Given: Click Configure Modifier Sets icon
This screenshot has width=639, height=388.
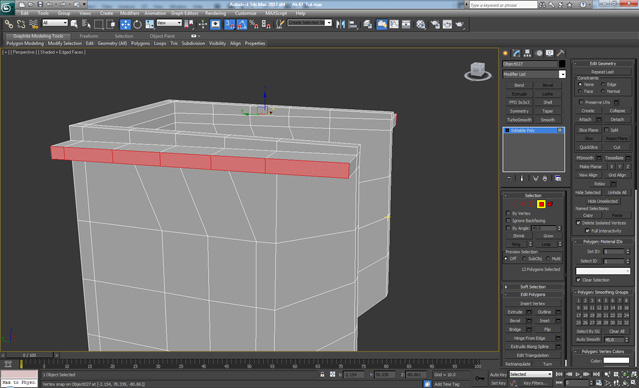Looking at the screenshot, I should (558, 179).
